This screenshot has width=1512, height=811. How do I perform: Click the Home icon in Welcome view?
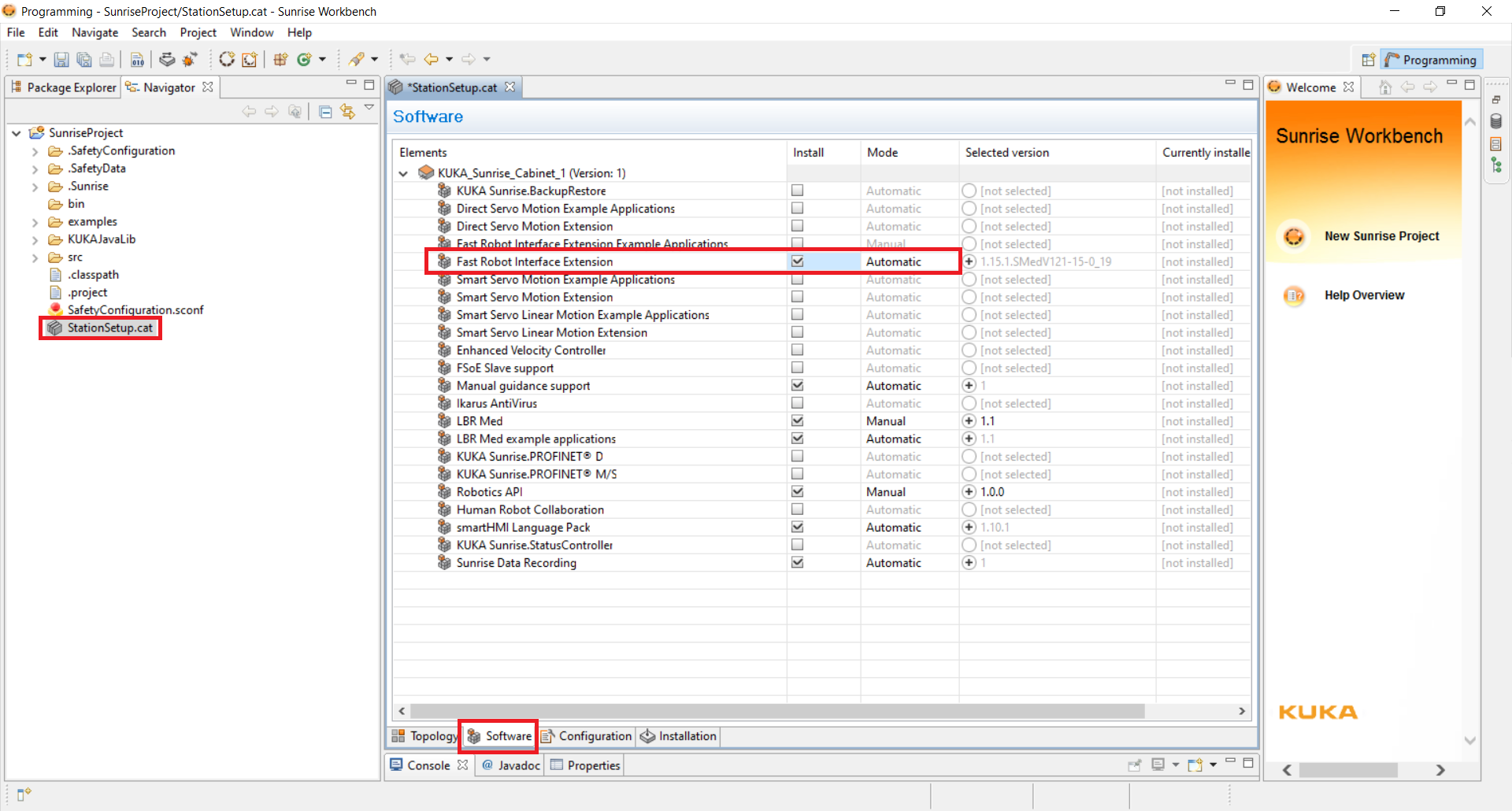(x=1385, y=87)
